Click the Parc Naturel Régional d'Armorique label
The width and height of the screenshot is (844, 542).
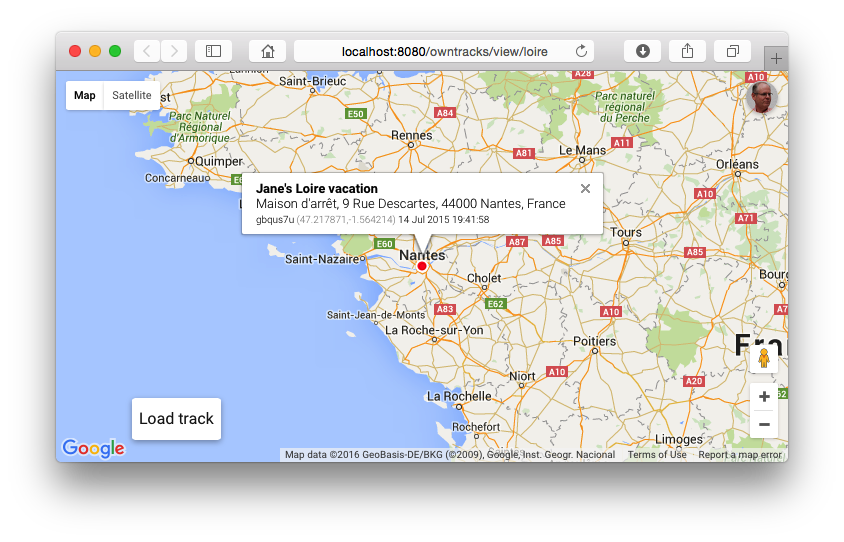pyautogui.click(x=200, y=127)
